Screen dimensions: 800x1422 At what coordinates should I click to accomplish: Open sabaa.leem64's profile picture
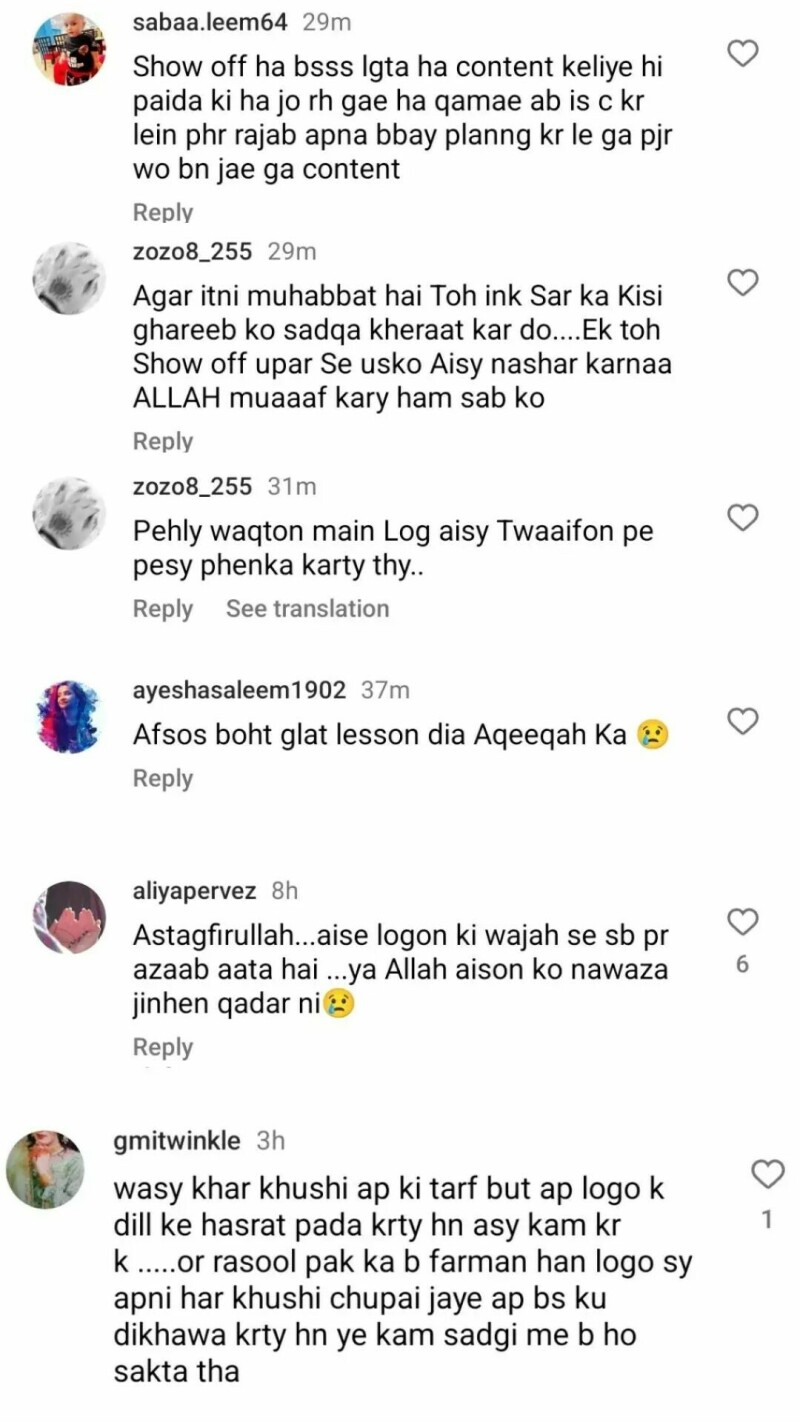tap(69, 50)
